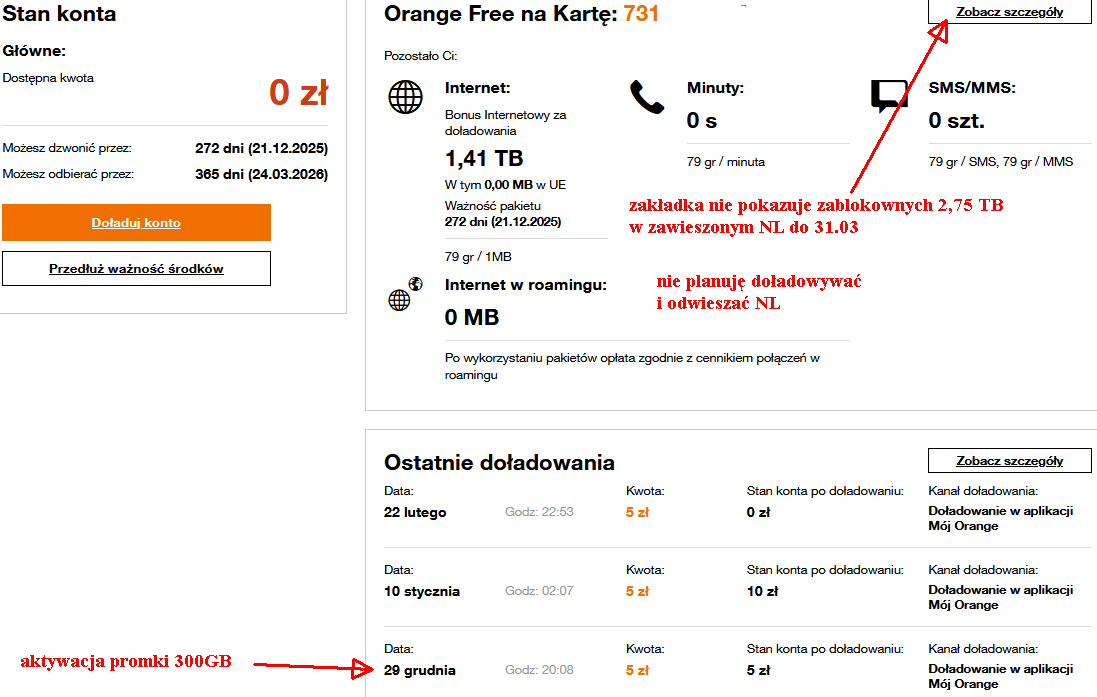Open Zobacz szczegóły for Orange Free package
Viewport: 1097px width, 697px height.
[x=1010, y=12]
